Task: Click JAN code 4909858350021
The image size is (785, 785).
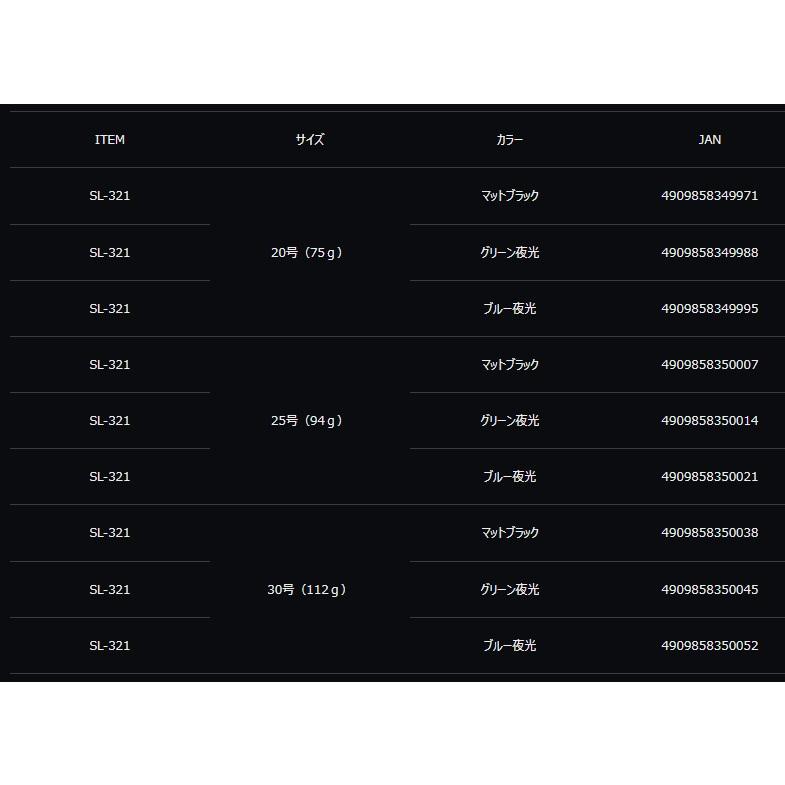Action: 710,477
